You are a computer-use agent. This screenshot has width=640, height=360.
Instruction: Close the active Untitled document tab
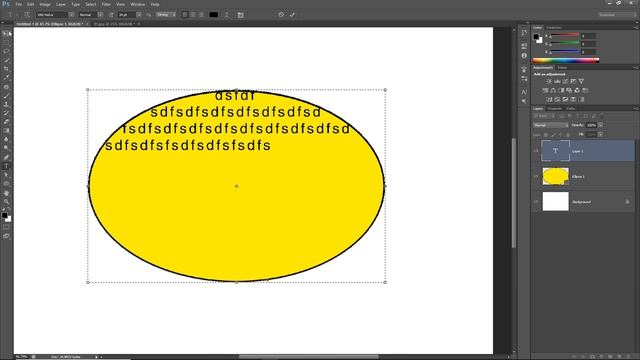click(x=87, y=24)
